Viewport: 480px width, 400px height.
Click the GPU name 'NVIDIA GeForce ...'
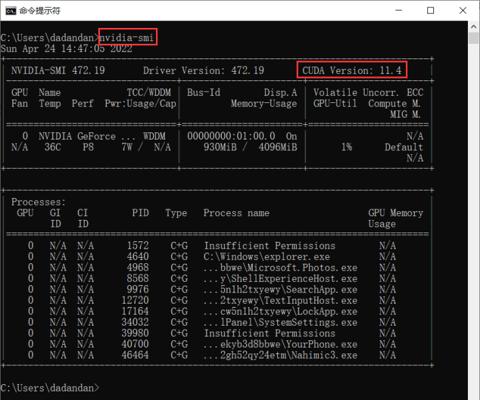pos(87,136)
